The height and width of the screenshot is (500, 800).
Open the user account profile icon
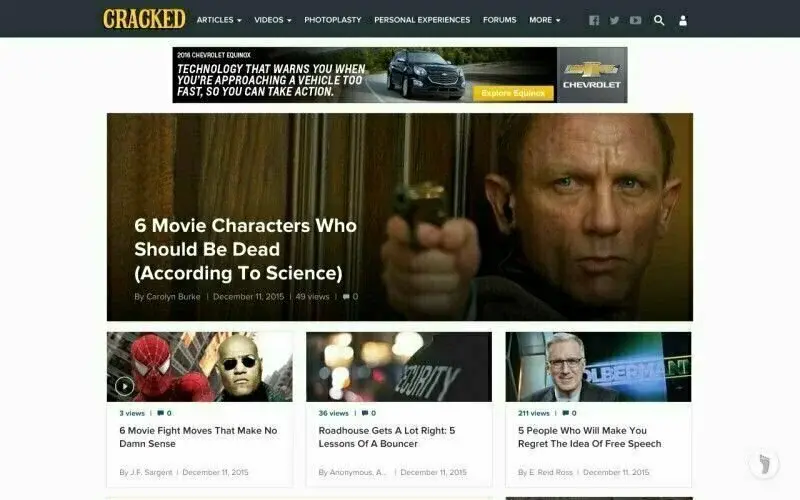[x=683, y=20]
